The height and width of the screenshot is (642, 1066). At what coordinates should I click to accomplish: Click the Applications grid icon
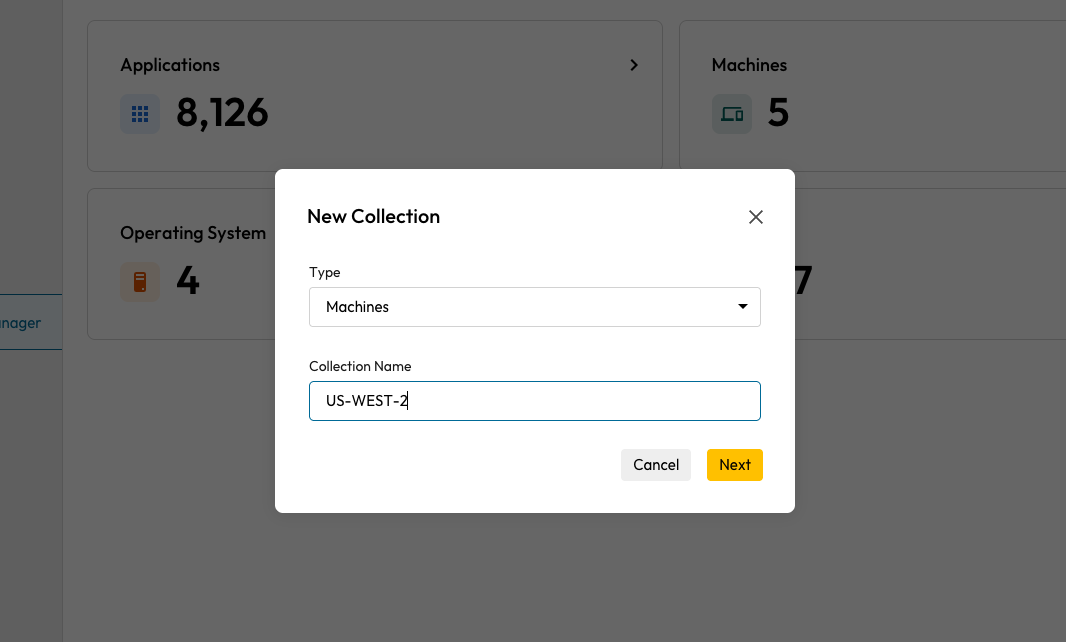pyautogui.click(x=140, y=114)
